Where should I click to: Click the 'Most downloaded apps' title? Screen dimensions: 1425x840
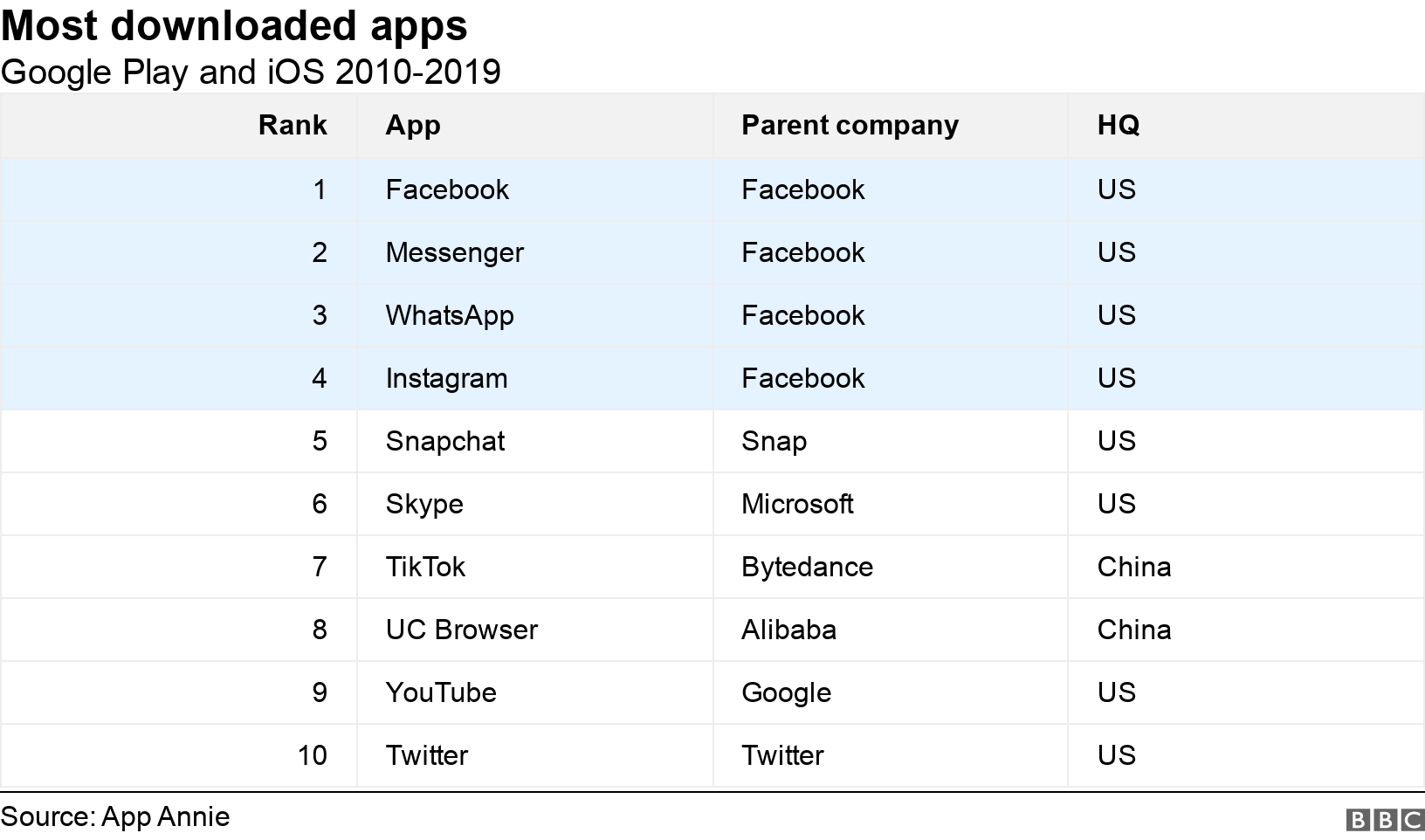coord(234,26)
